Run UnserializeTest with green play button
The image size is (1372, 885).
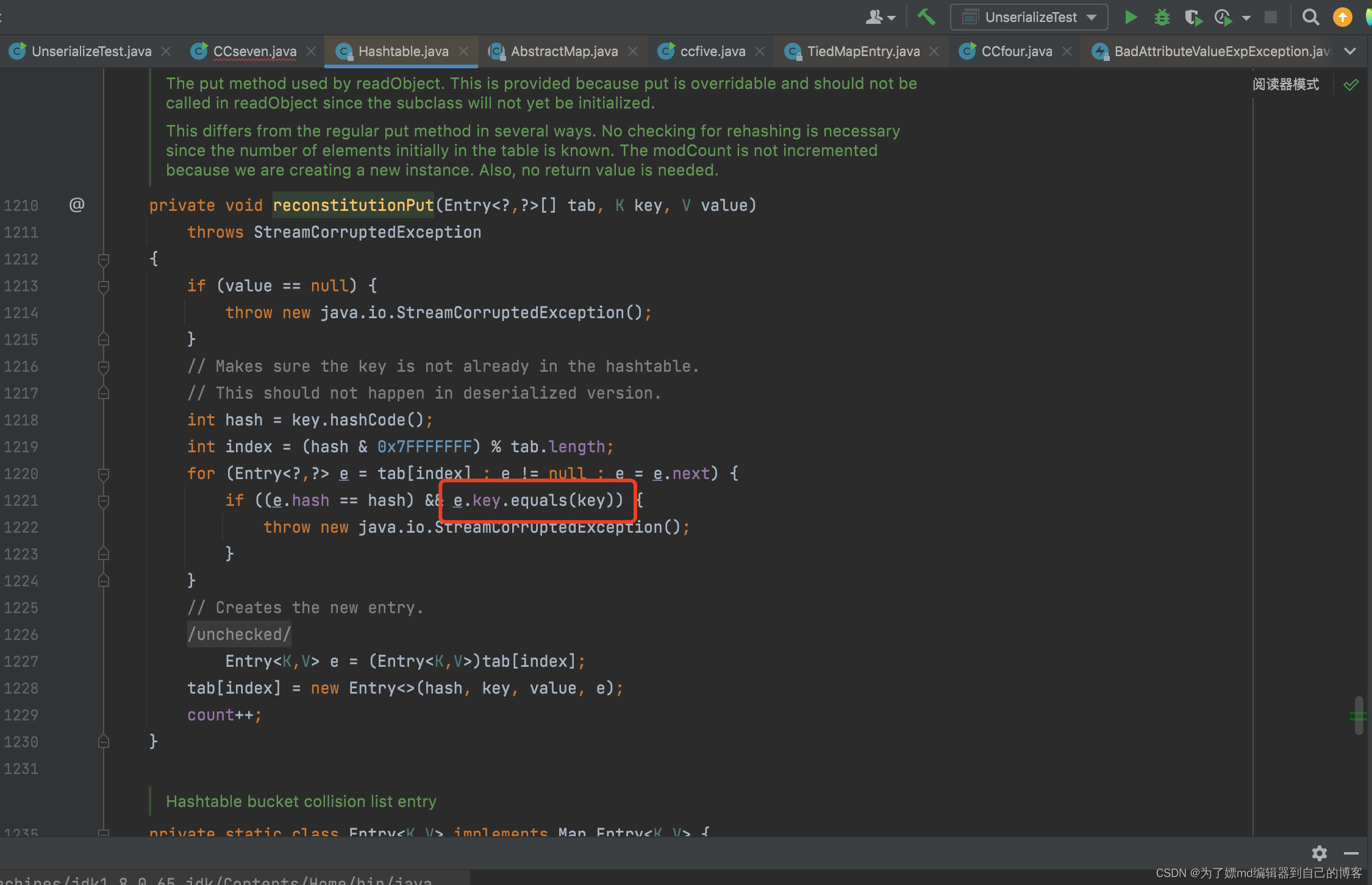1131,17
